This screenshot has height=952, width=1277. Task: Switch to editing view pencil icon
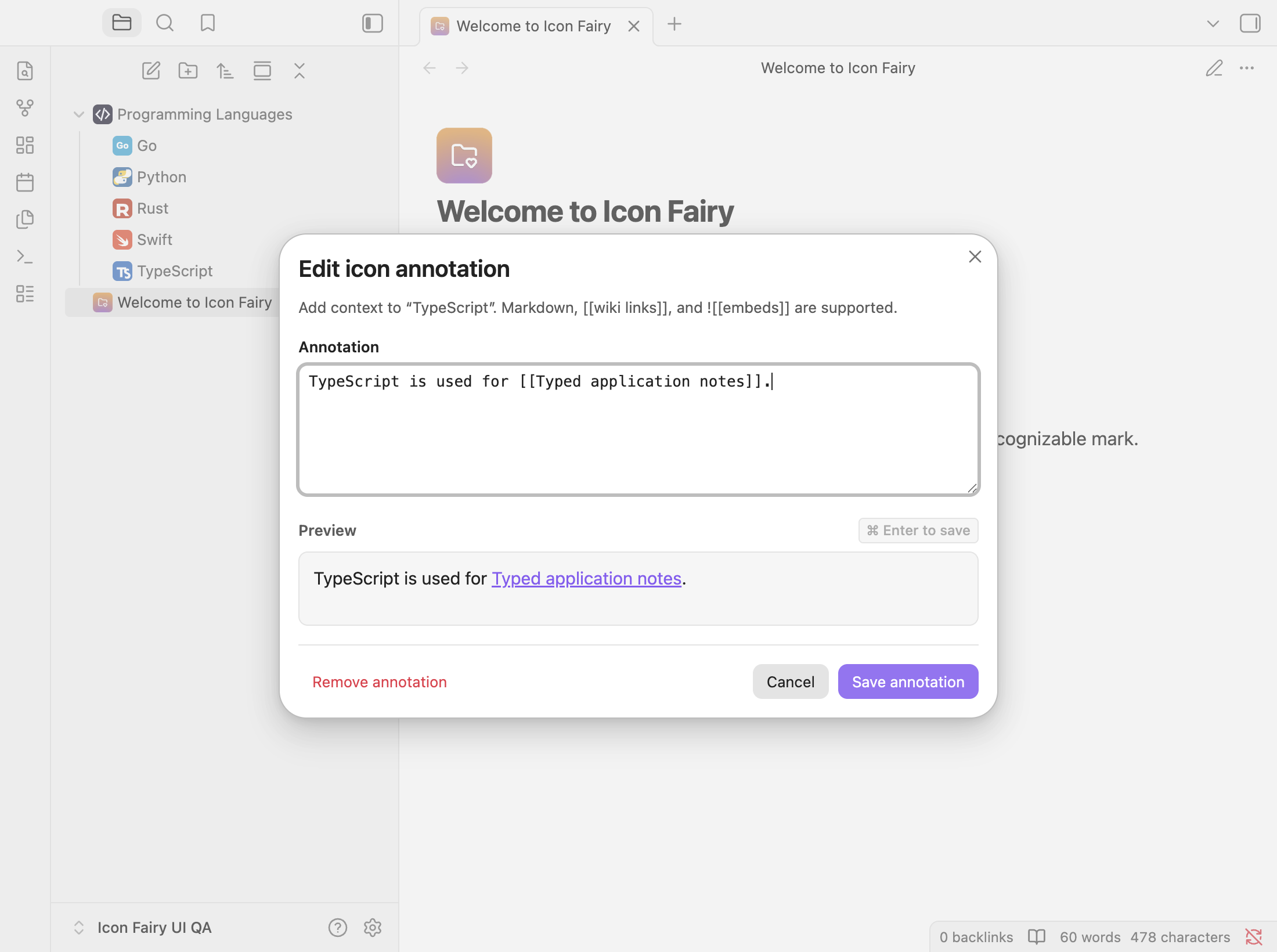tap(1214, 68)
